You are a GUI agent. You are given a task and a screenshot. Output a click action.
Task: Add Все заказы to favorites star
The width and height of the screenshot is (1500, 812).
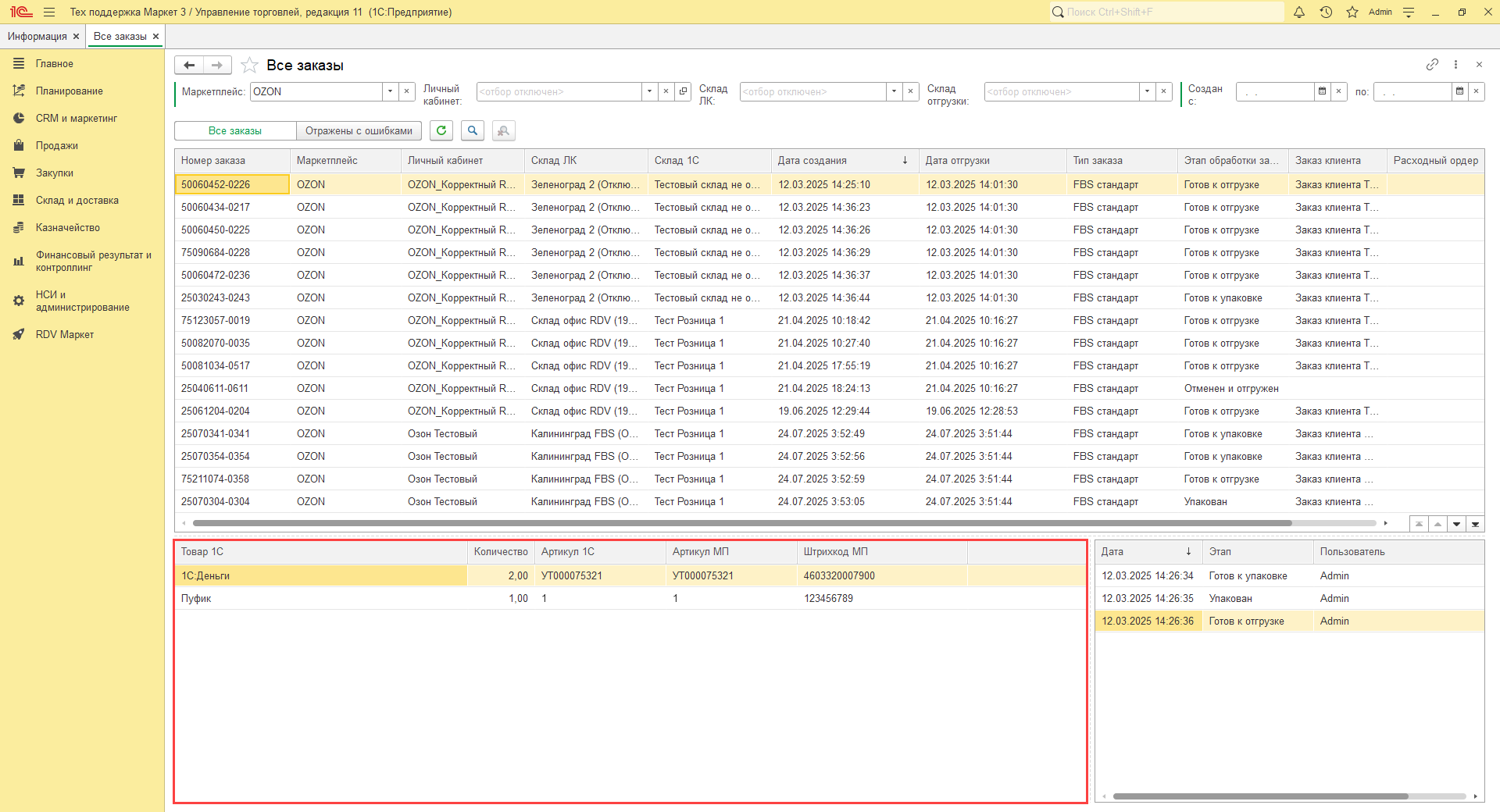(x=249, y=66)
